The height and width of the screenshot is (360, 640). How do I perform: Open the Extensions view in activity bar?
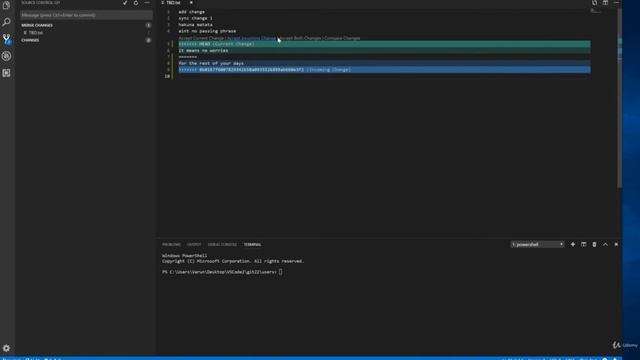(6, 73)
